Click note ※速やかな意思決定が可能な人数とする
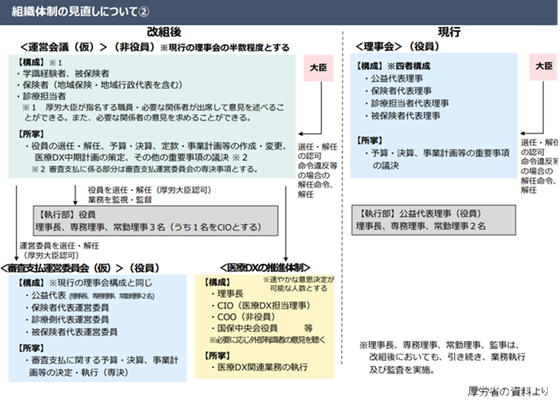 299,284
